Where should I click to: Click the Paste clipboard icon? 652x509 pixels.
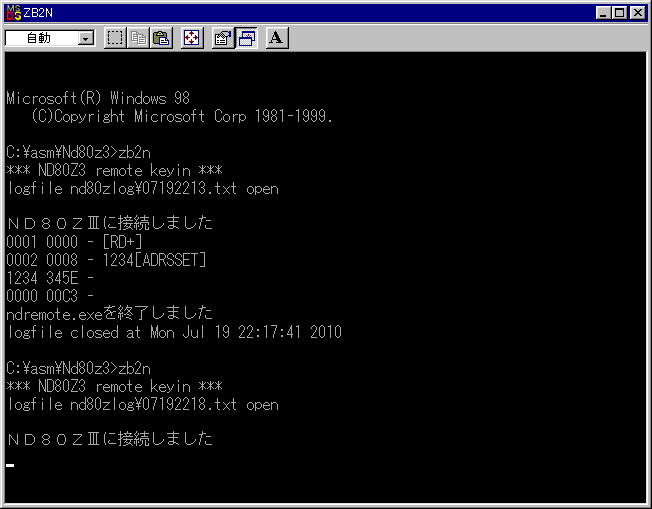click(161, 38)
